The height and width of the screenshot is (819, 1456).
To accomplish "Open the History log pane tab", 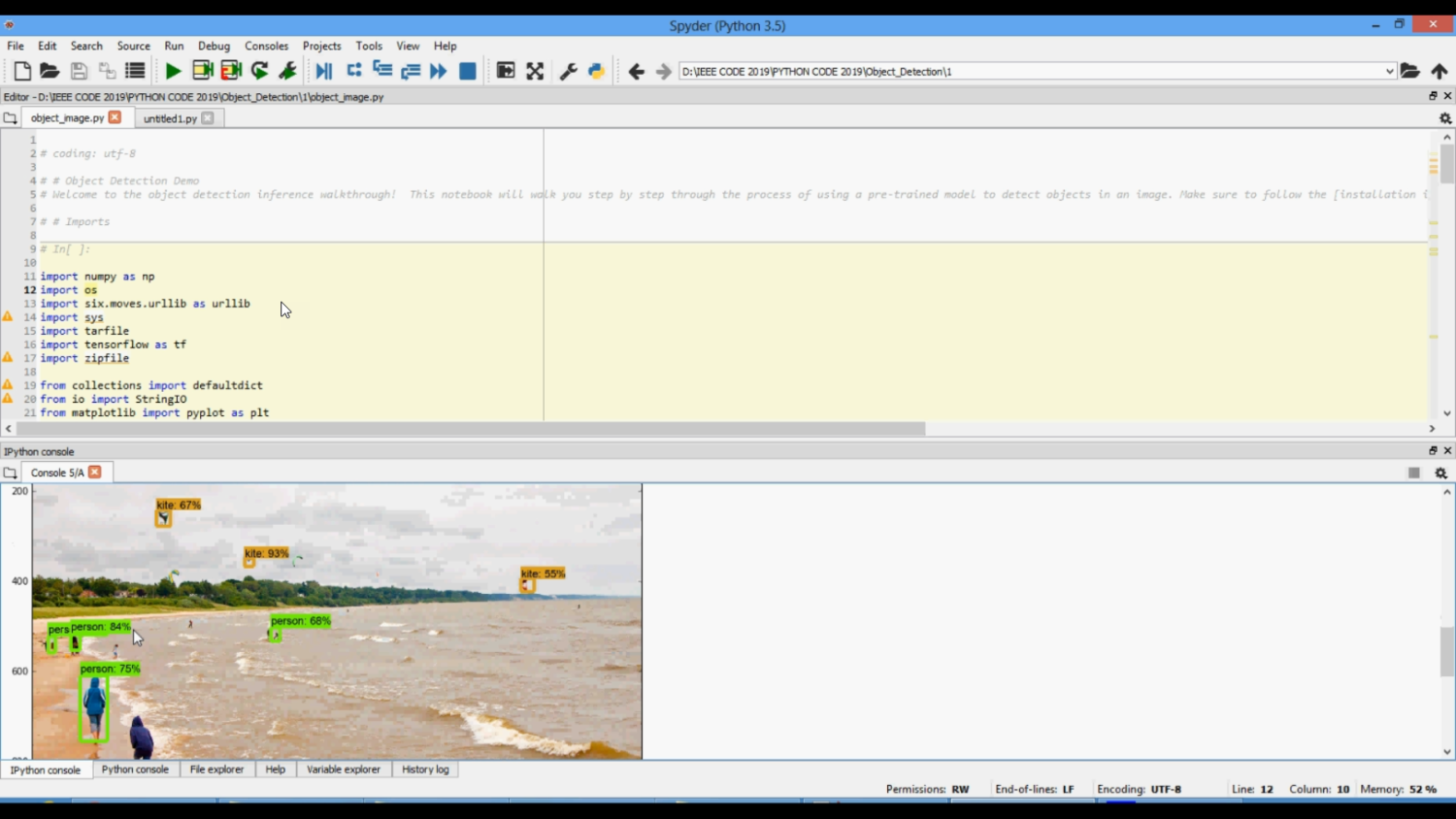I will 425,770.
